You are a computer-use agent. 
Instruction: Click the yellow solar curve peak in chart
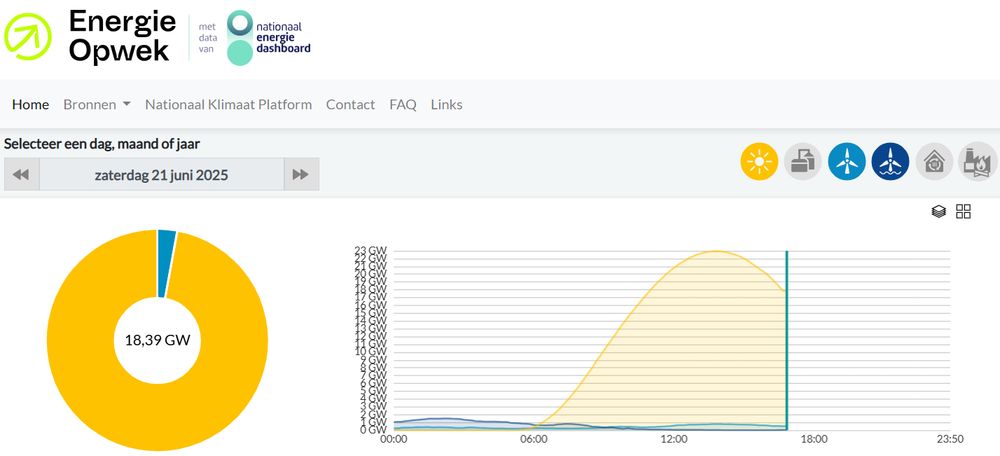click(x=716, y=251)
